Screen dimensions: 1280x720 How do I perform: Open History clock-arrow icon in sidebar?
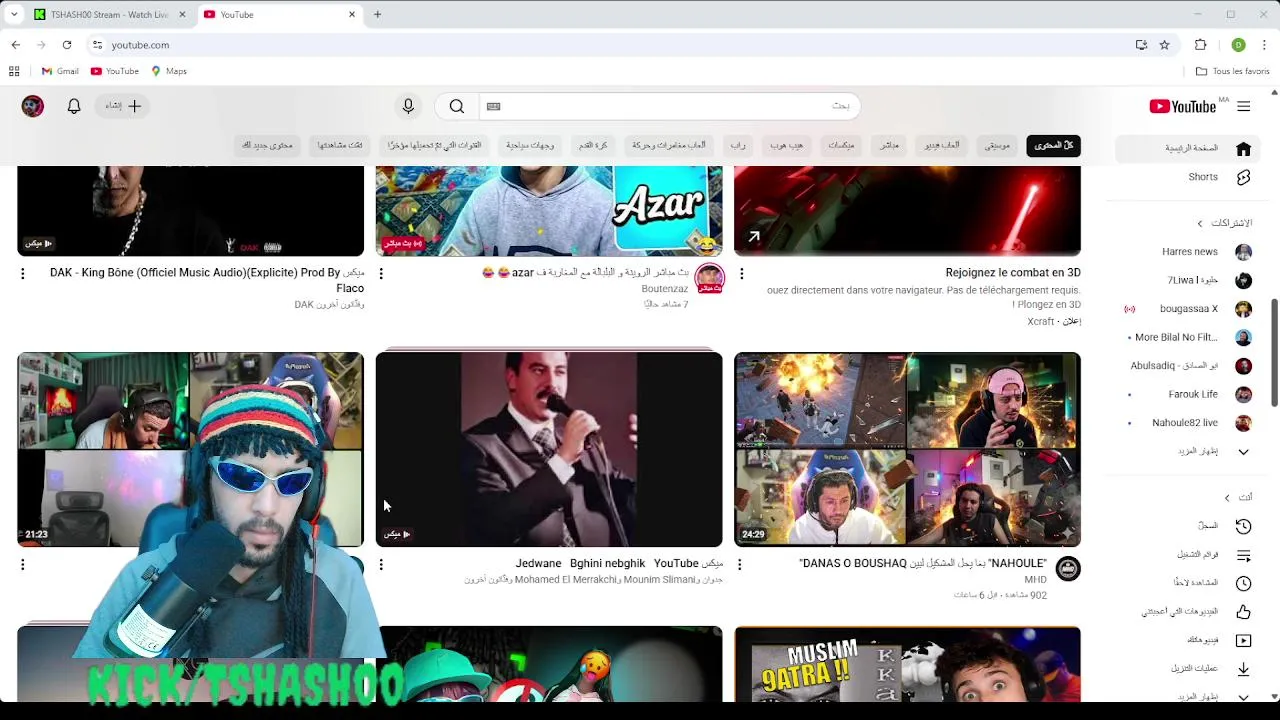point(1243,526)
